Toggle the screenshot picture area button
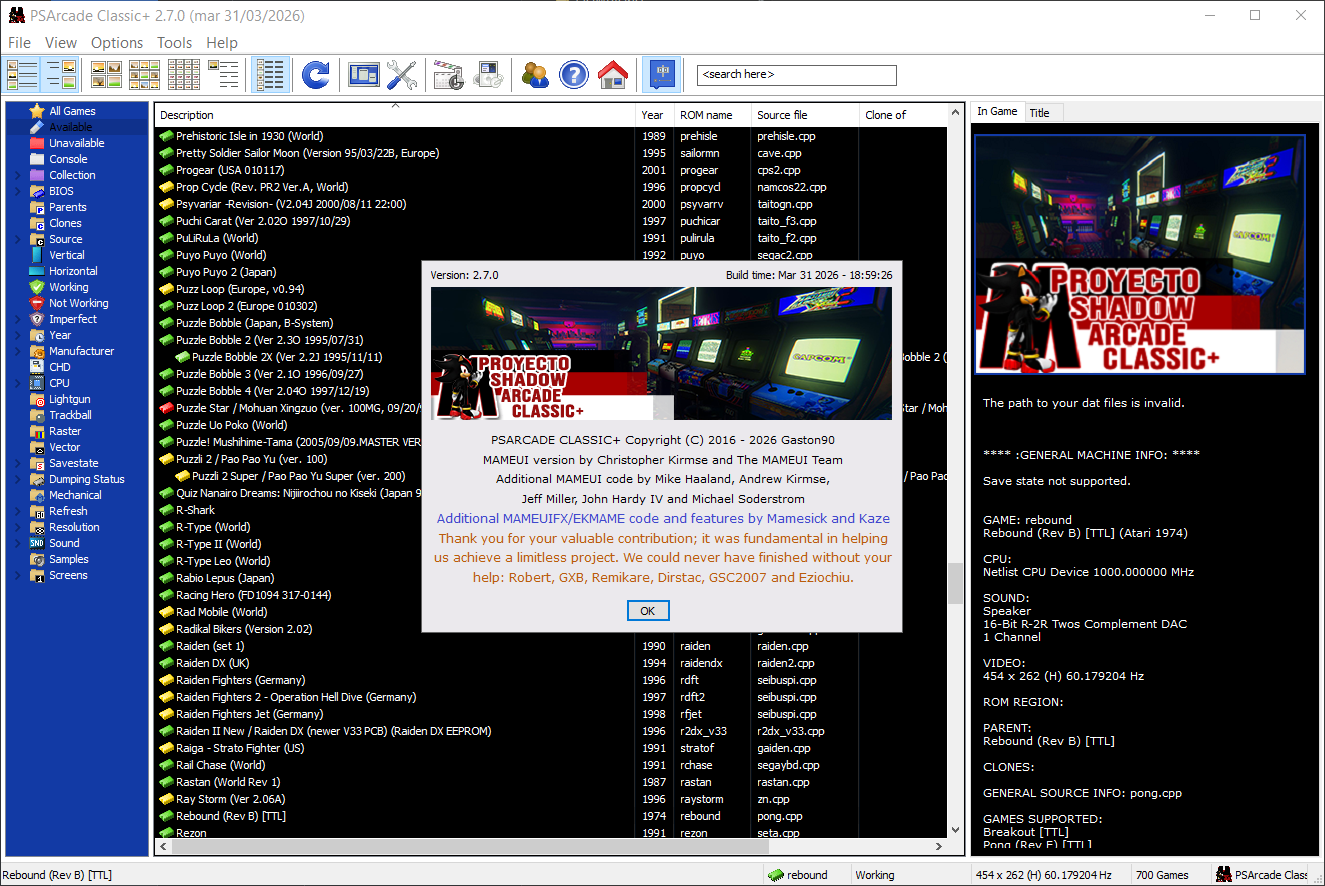The width and height of the screenshot is (1325, 886). click(61, 75)
